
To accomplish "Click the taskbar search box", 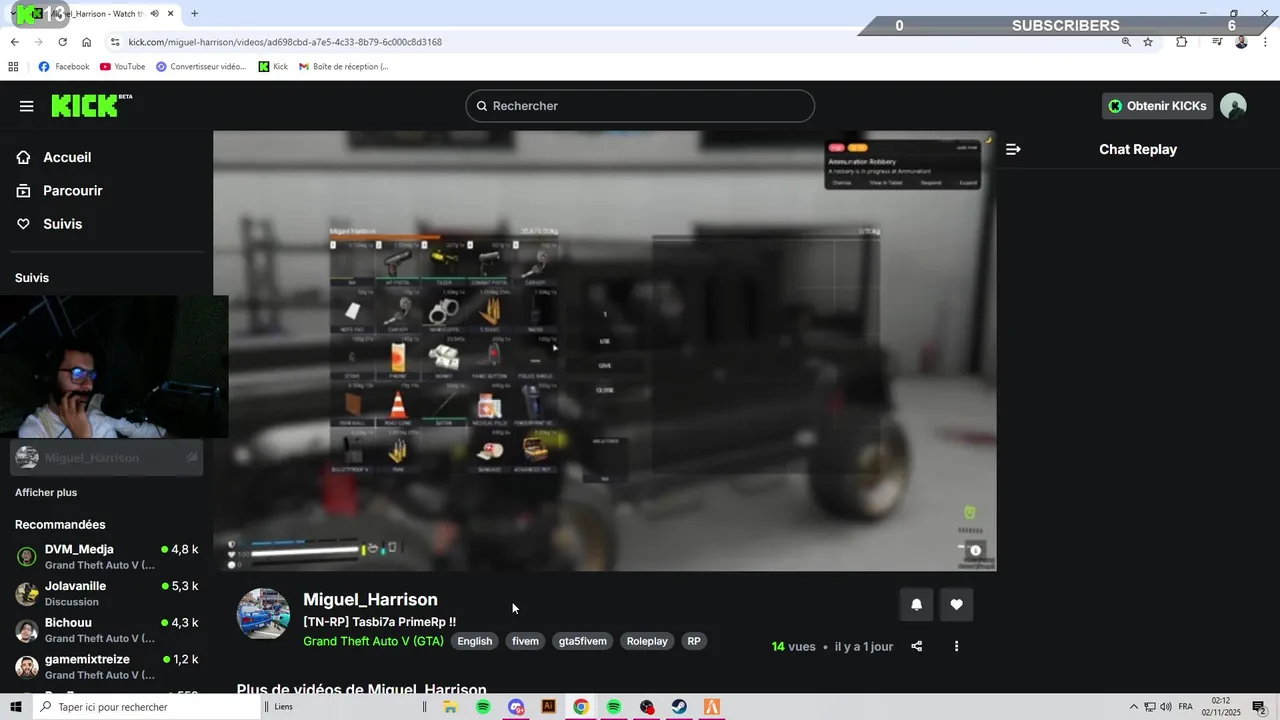I will point(148,707).
